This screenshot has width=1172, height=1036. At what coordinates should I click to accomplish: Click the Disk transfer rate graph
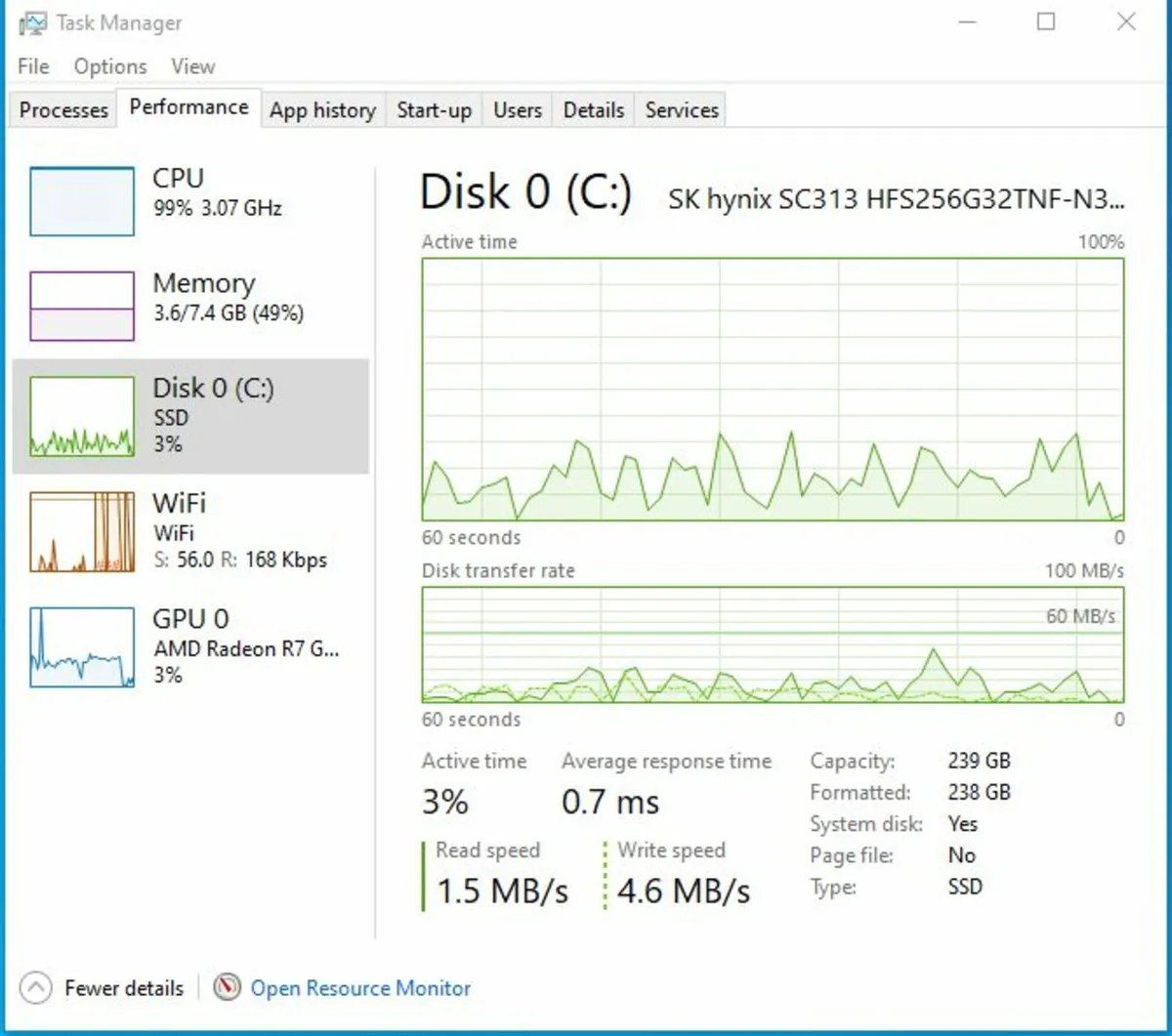click(x=773, y=644)
